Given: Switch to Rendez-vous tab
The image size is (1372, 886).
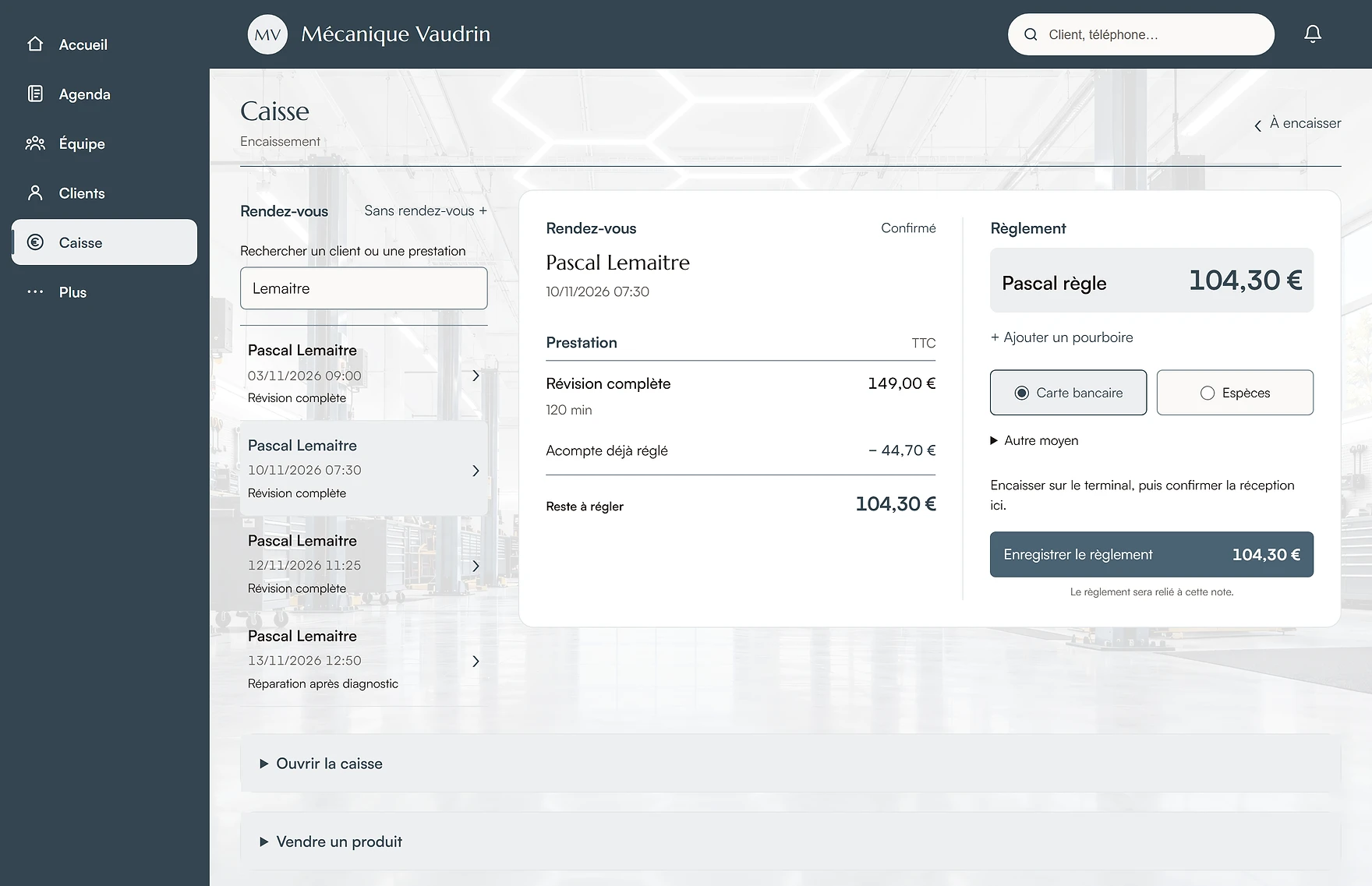Looking at the screenshot, I should tap(284, 211).
